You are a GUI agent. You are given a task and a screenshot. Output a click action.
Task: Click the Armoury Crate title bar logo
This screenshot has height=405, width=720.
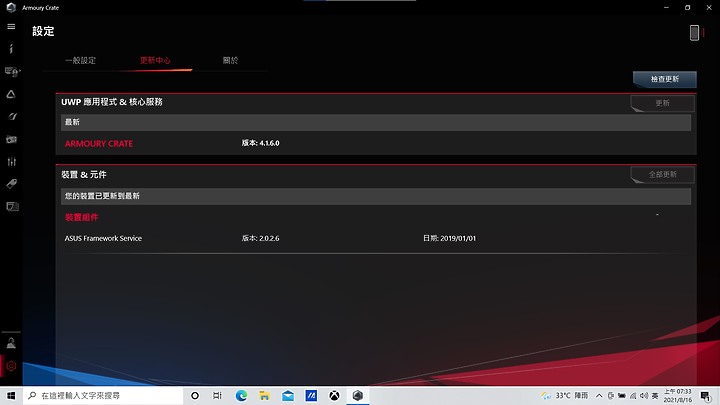11,7
